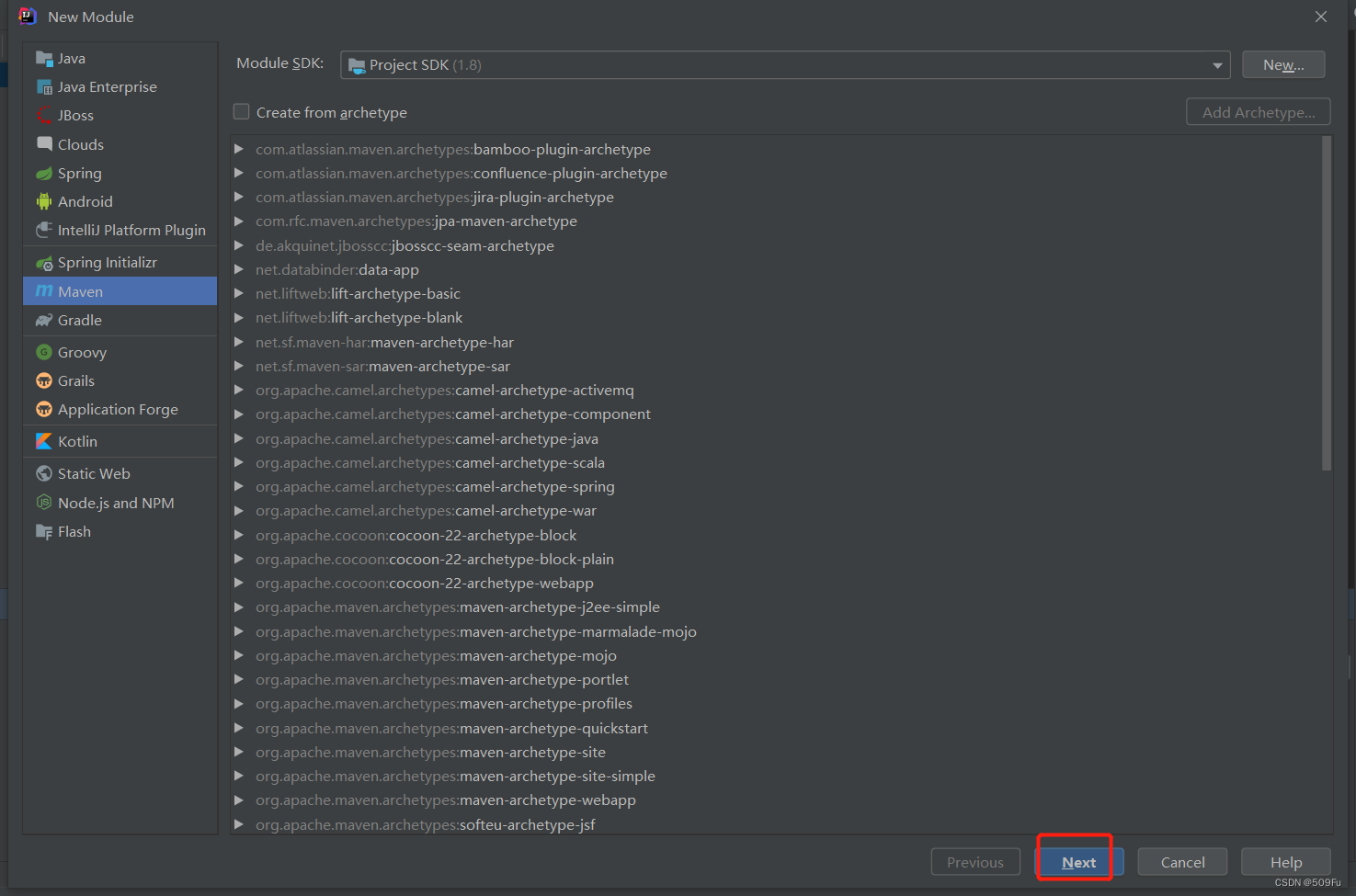Expand bamboo-plugin-archetype entry
Viewport: 1356px width, 896px height.
(239, 149)
